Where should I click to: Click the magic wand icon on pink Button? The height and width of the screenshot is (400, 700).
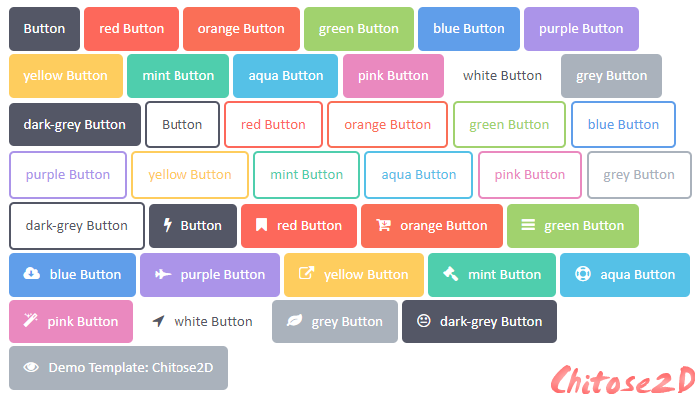coord(30,320)
